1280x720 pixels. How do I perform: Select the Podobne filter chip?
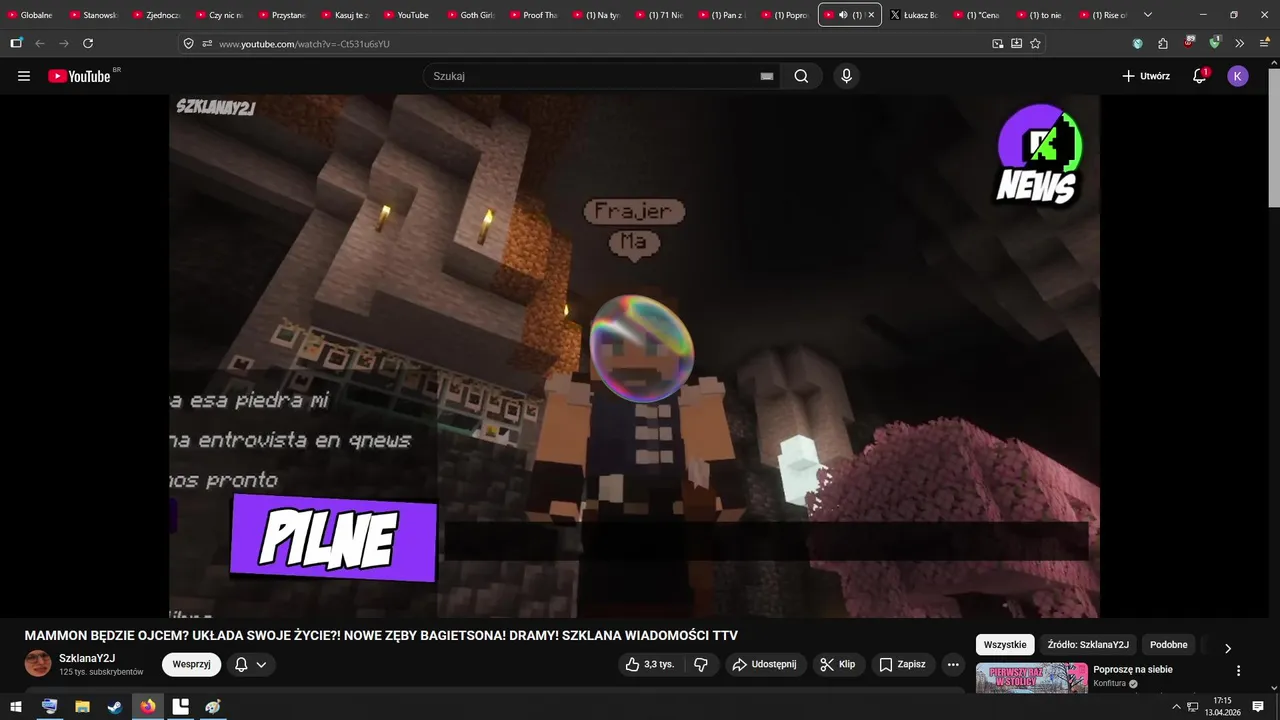pos(1168,645)
